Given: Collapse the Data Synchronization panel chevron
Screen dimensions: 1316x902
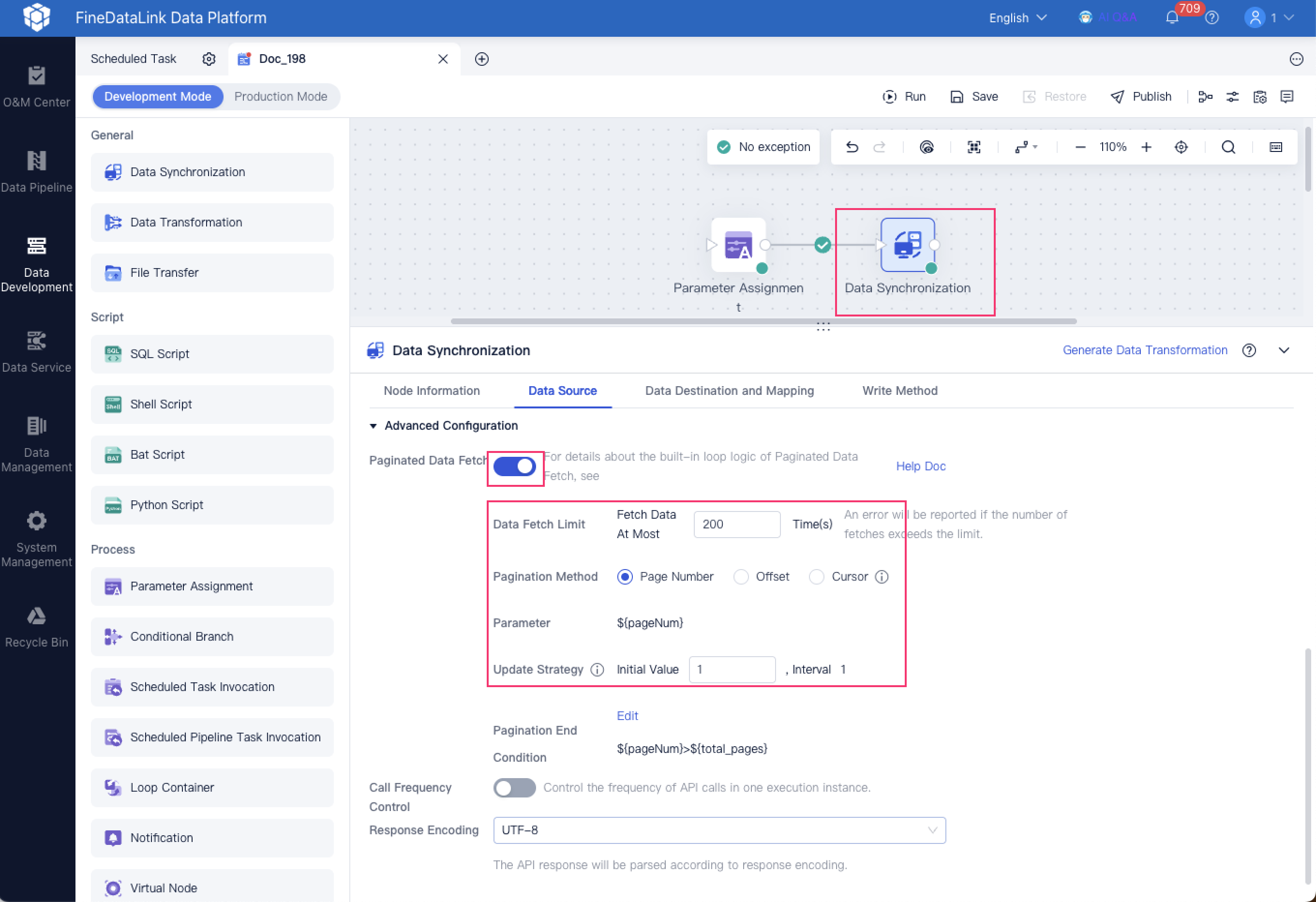Looking at the screenshot, I should pos(1284,350).
